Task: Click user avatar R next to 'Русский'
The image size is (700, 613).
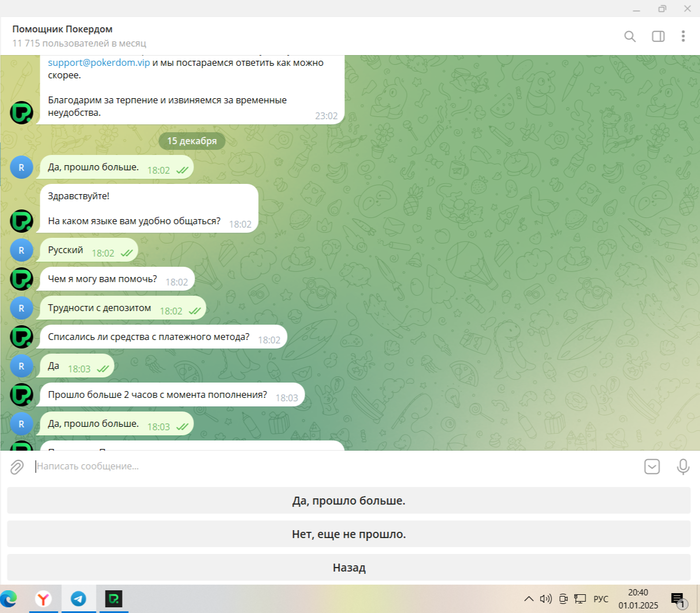Action: pyautogui.click(x=21, y=250)
